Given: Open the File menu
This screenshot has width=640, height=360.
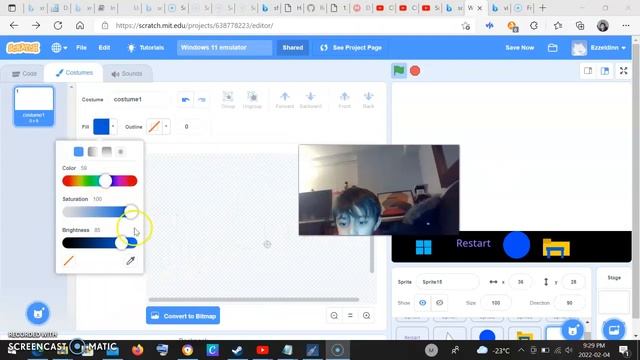Looking at the screenshot, I should pyautogui.click(x=81, y=48).
